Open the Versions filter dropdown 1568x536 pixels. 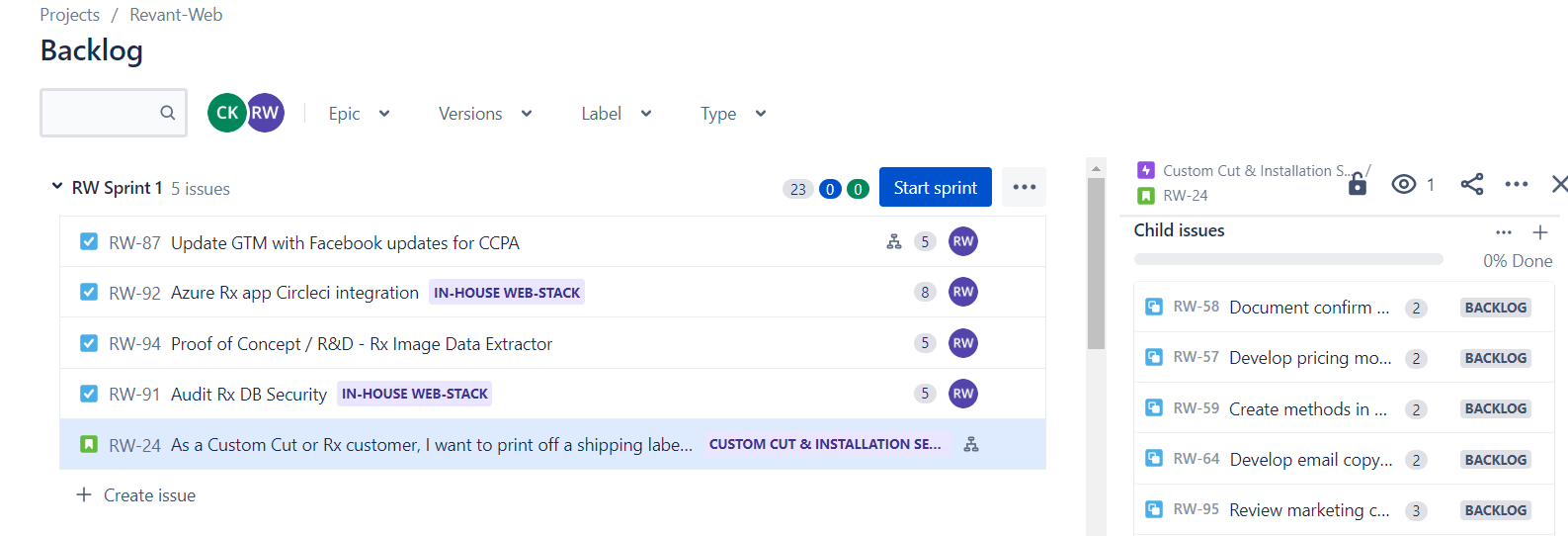point(485,114)
